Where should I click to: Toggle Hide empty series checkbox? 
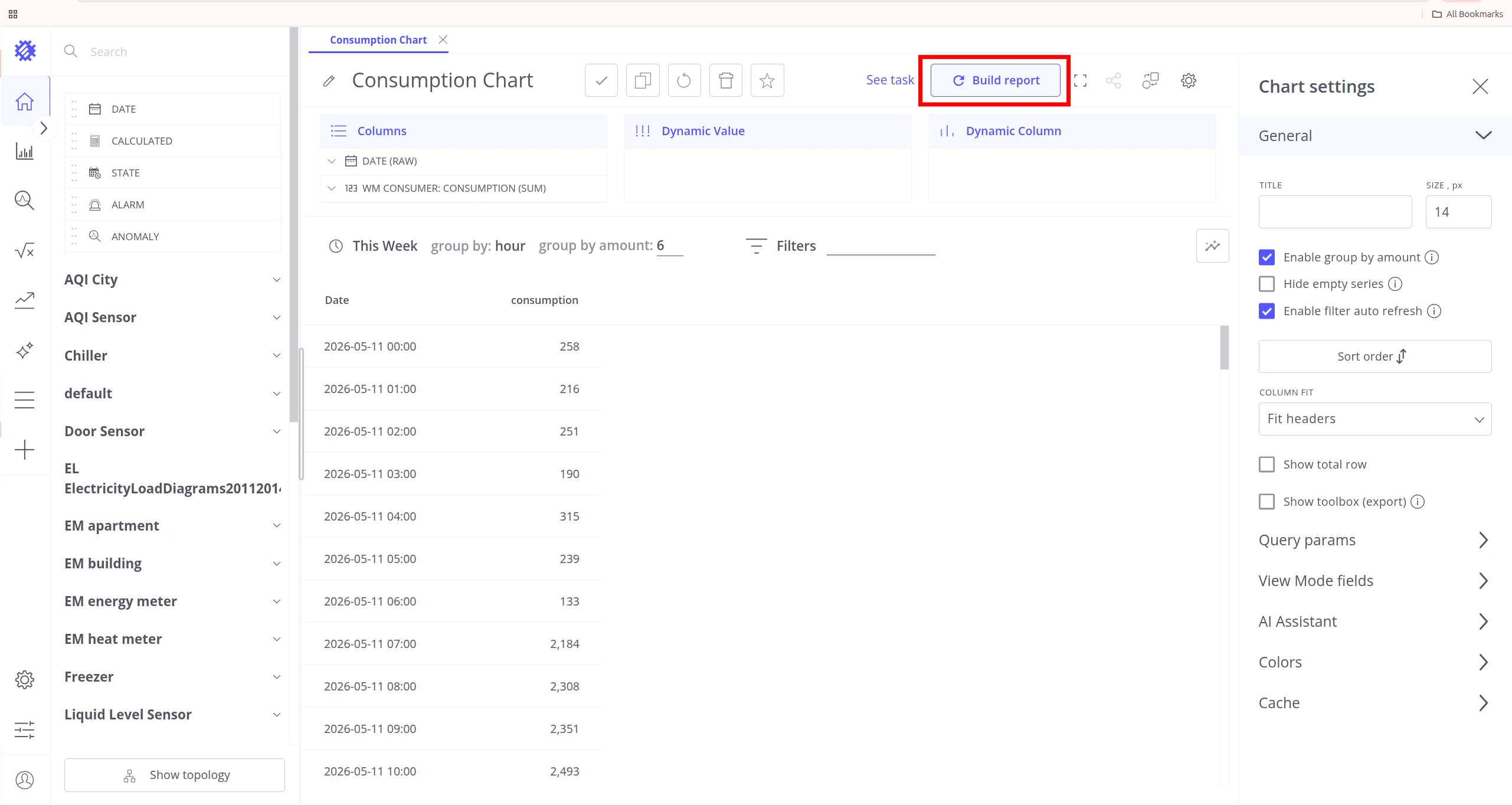coord(1266,284)
